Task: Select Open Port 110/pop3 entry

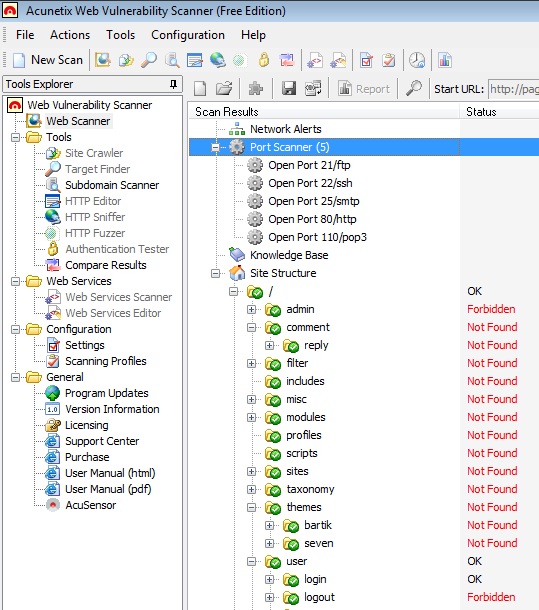Action: 317,237
